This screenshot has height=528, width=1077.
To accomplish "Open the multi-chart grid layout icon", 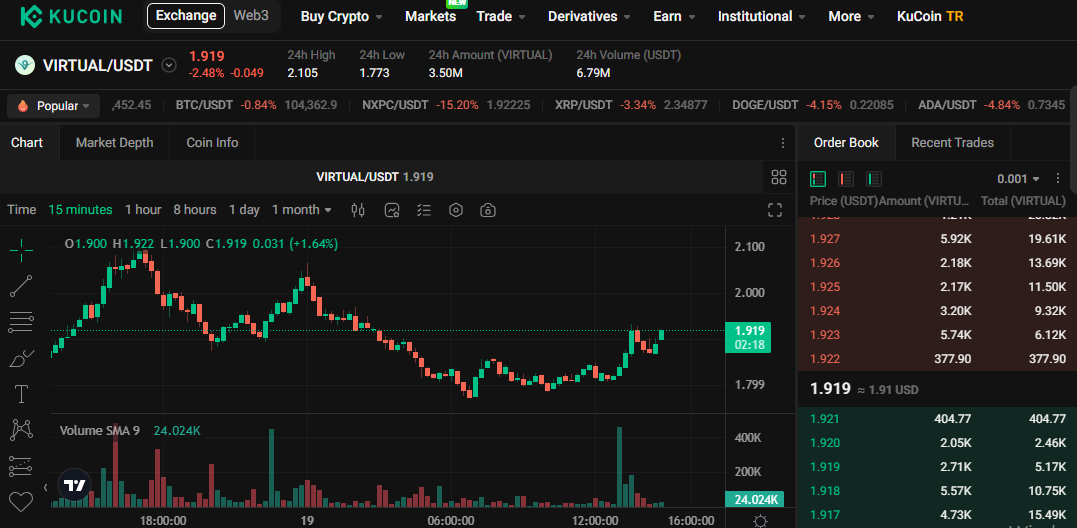I will click(779, 177).
